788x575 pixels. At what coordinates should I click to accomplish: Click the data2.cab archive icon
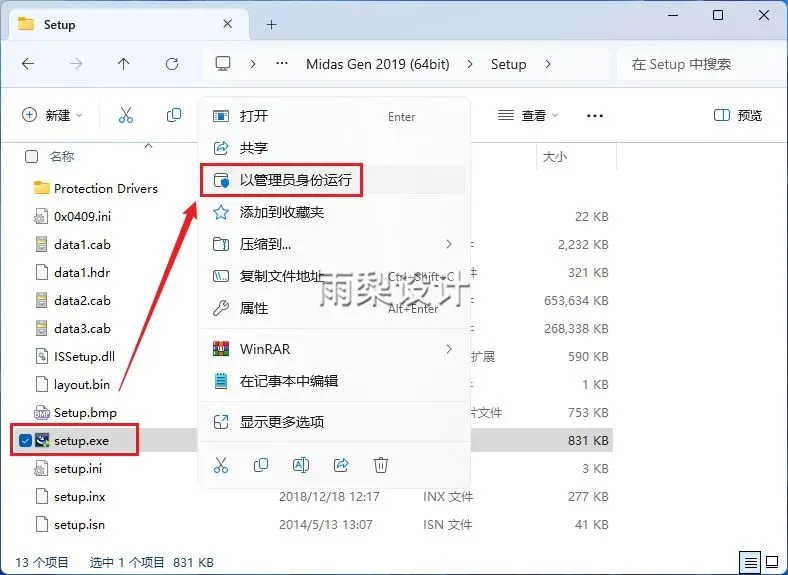pyautogui.click(x=42, y=301)
